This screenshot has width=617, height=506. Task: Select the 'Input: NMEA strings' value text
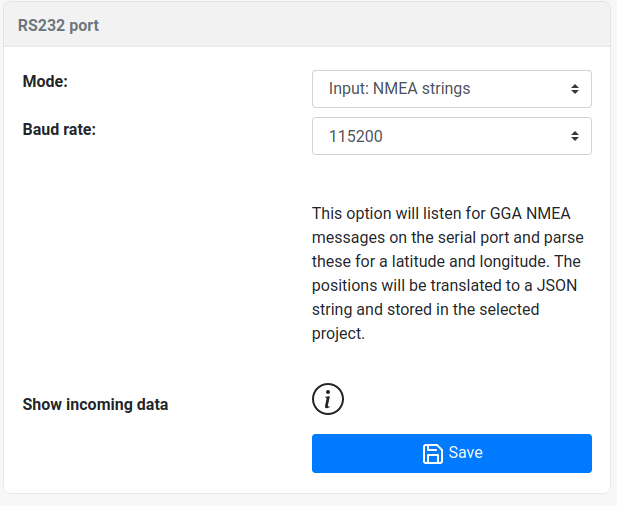399,89
